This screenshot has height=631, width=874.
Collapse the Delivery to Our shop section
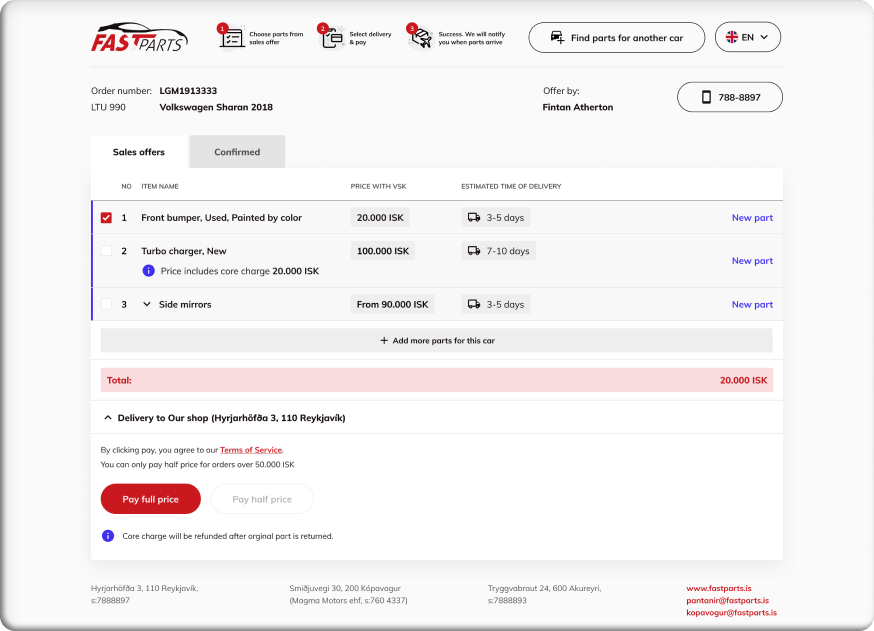(108, 418)
